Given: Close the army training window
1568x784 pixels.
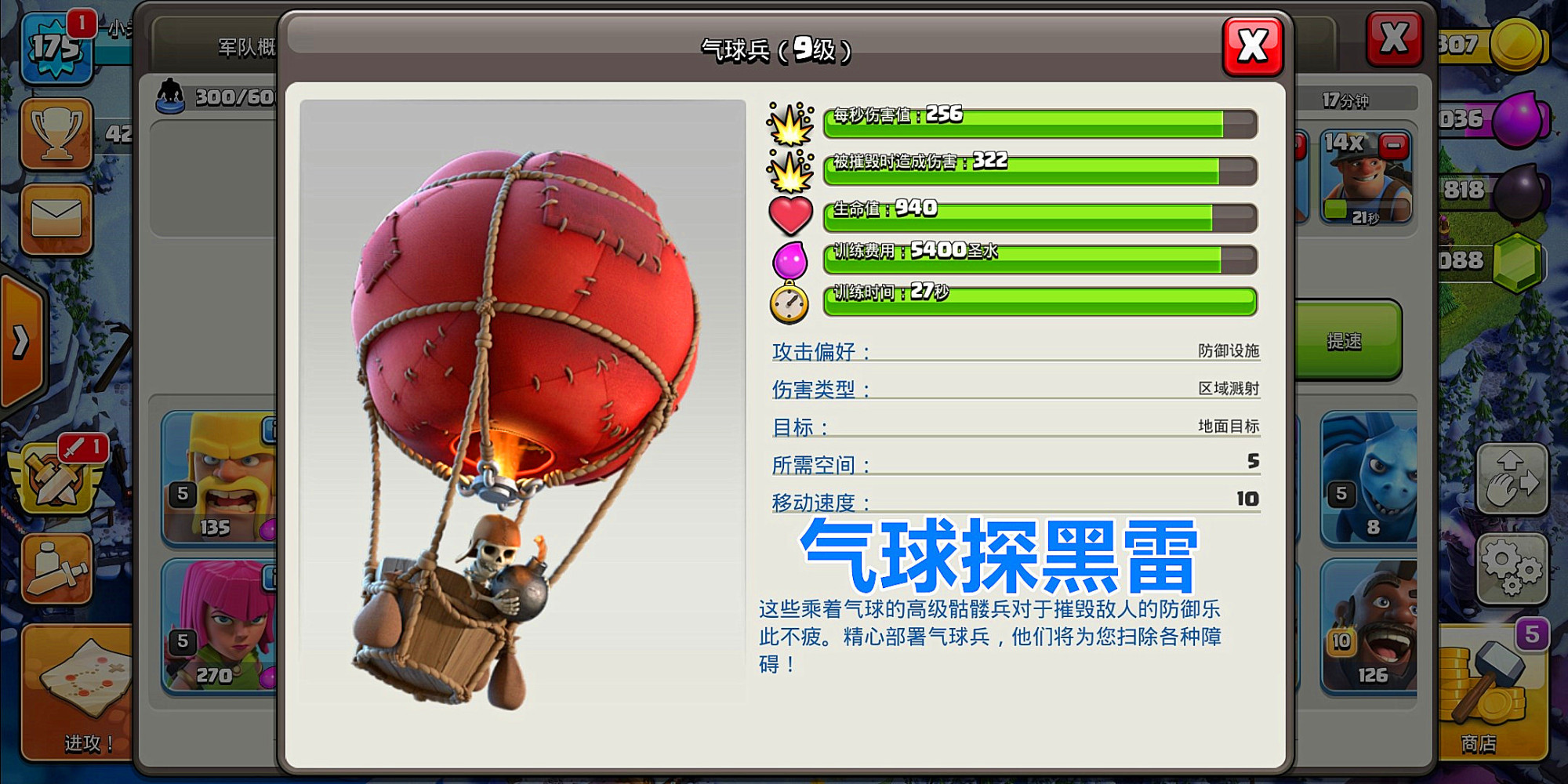Looking at the screenshot, I should (1394, 38).
